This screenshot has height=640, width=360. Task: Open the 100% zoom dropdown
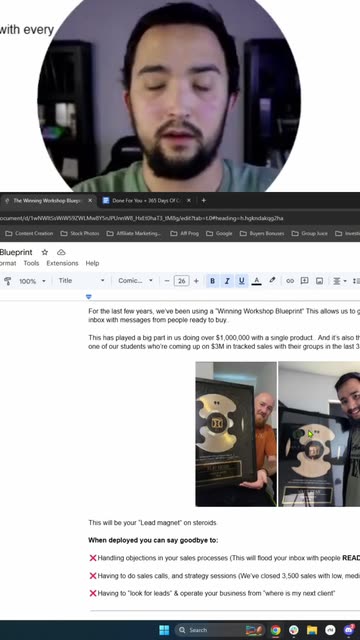point(32,281)
